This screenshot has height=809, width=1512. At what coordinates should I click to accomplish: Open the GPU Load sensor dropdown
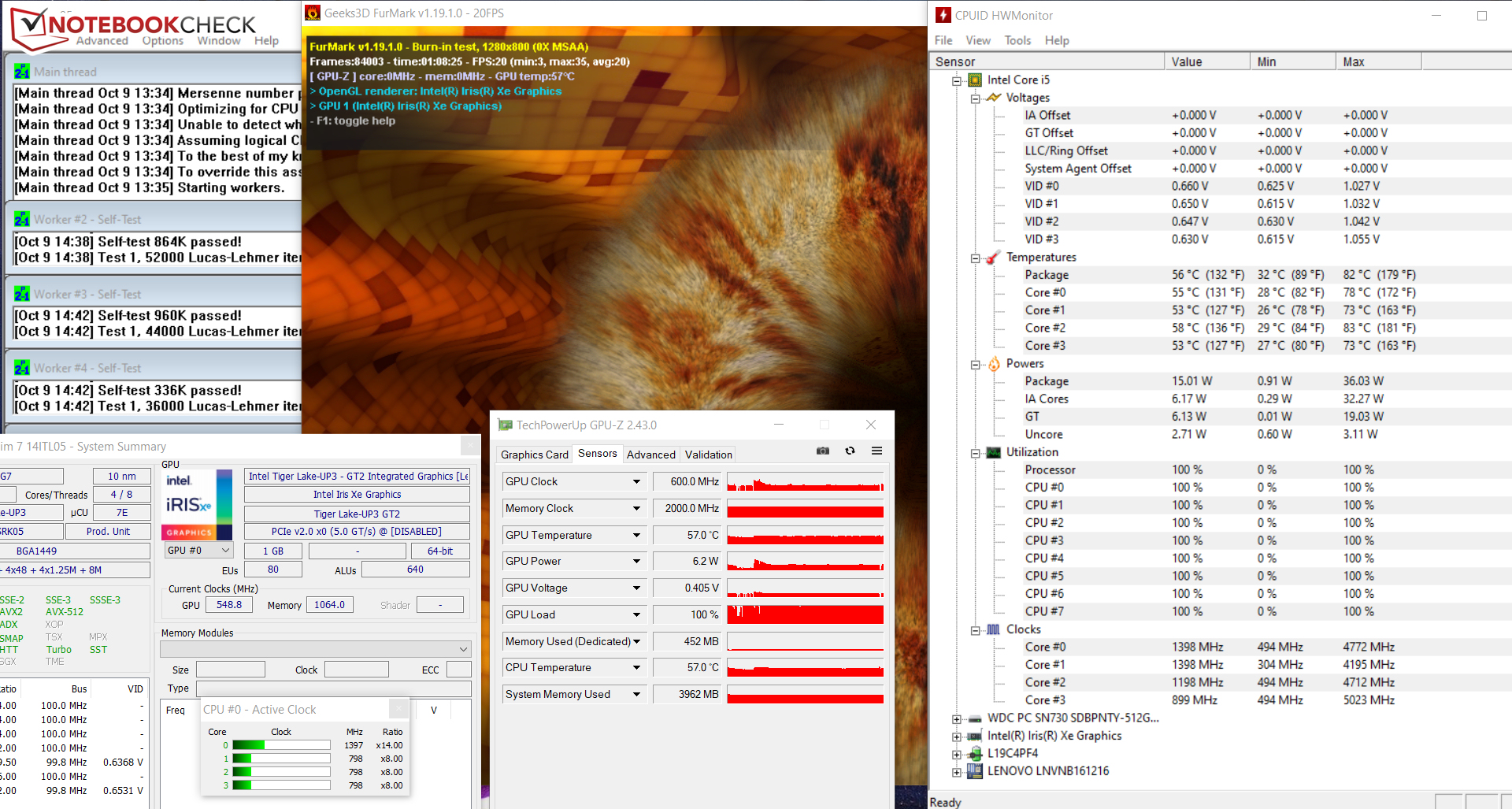coord(636,614)
